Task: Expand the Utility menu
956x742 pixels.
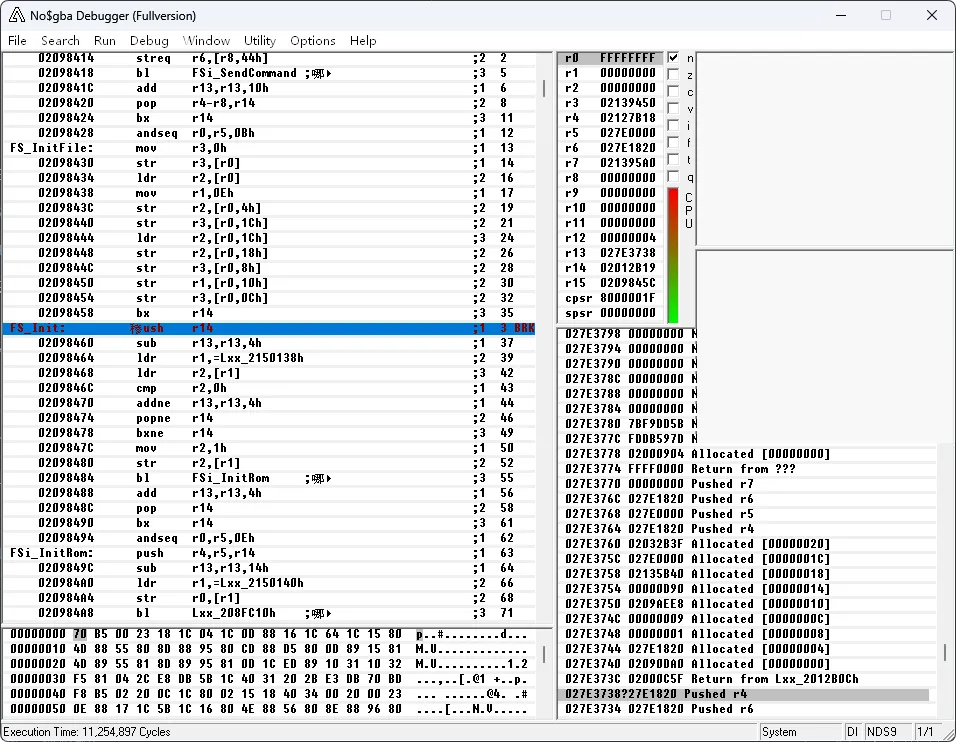Action: pyautogui.click(x=260, y=41)
